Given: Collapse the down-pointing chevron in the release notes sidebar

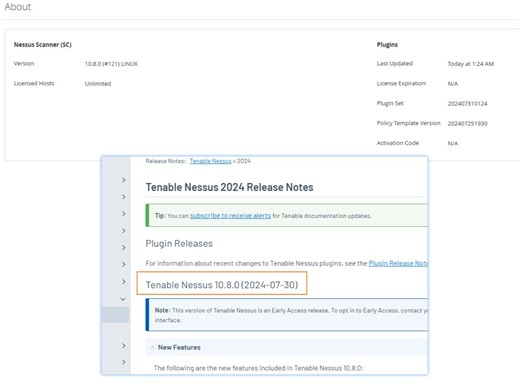Looking at the screenshot, I should (x=123, y=299).
